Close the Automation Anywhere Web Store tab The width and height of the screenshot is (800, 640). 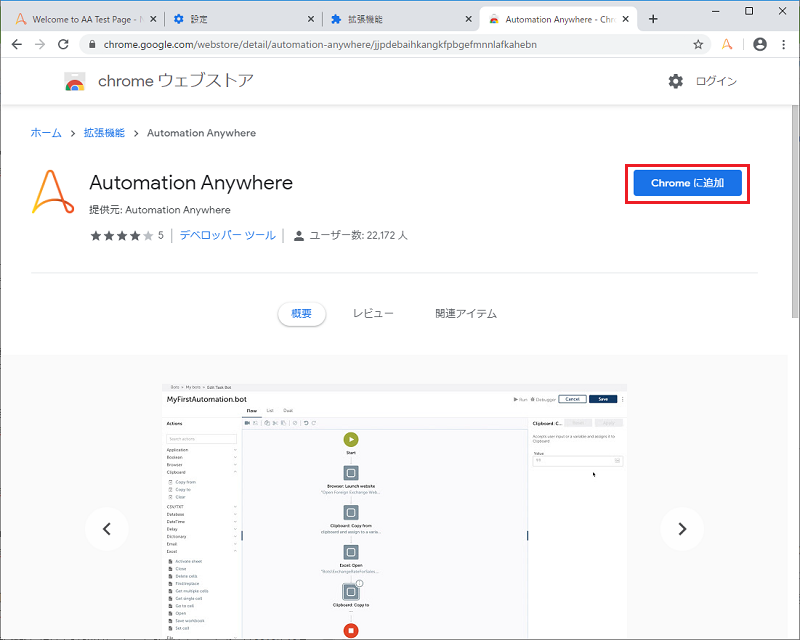tap(626, 19)
